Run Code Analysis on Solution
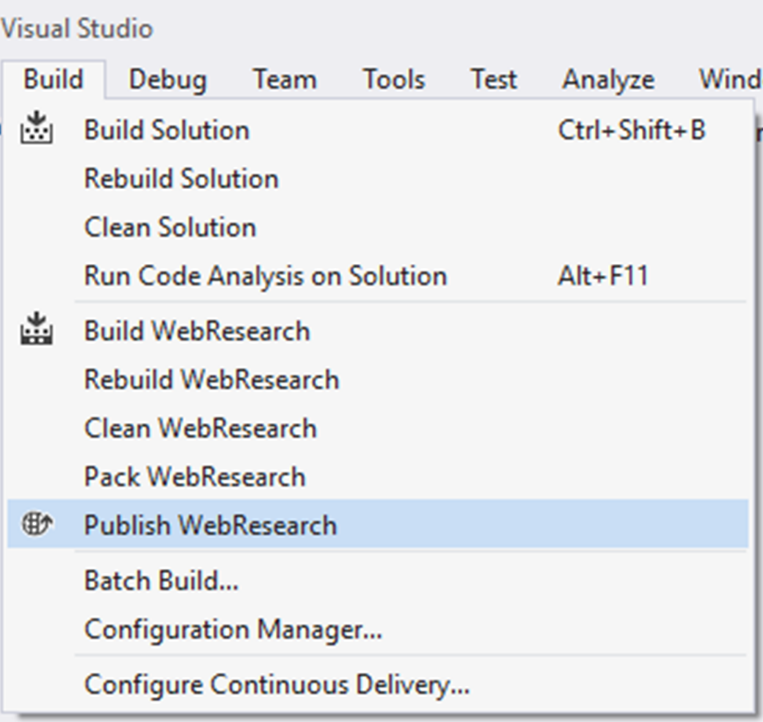 378,276
